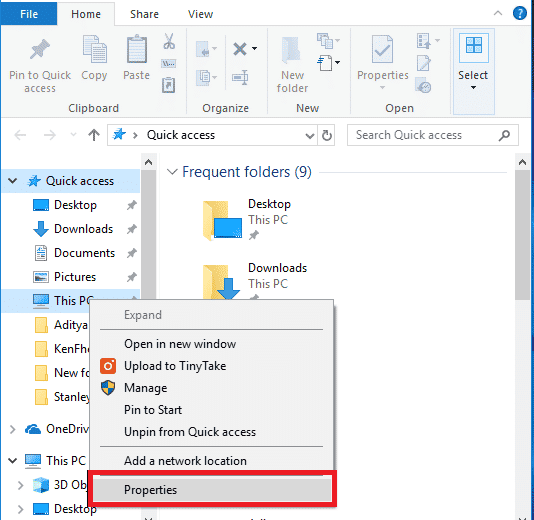Click the Downloads pin icon in sidebar
534x520 pixels.
(x=131, y=229)
